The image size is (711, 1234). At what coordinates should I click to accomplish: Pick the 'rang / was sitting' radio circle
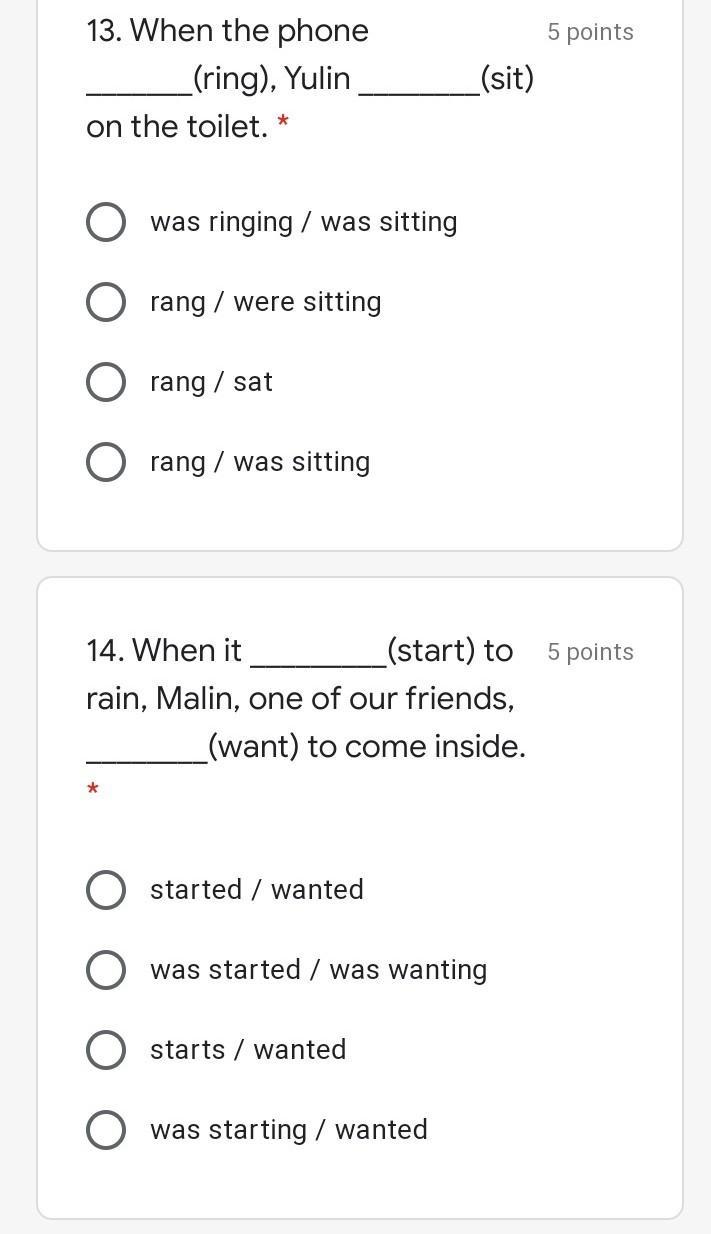click(106, 462)
